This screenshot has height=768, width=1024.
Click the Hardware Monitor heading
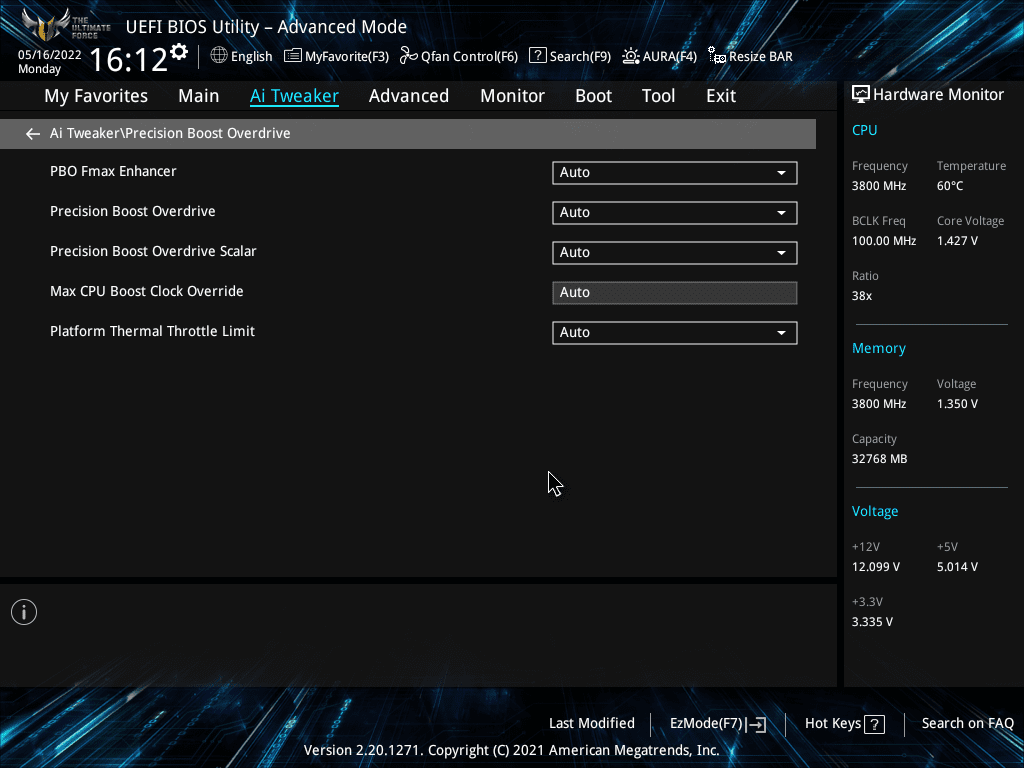click(938, 95)
